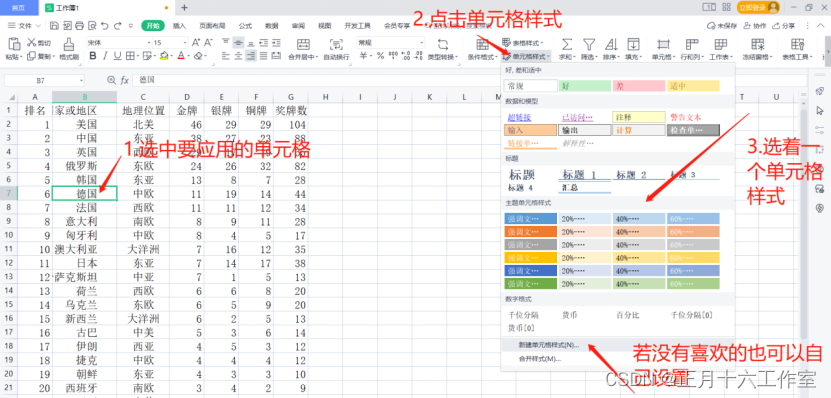Image resolution: width=831 pixels, height=398 pixels.
Task: Open the Copy (复制) dropdown arrow
Action: 55,56
